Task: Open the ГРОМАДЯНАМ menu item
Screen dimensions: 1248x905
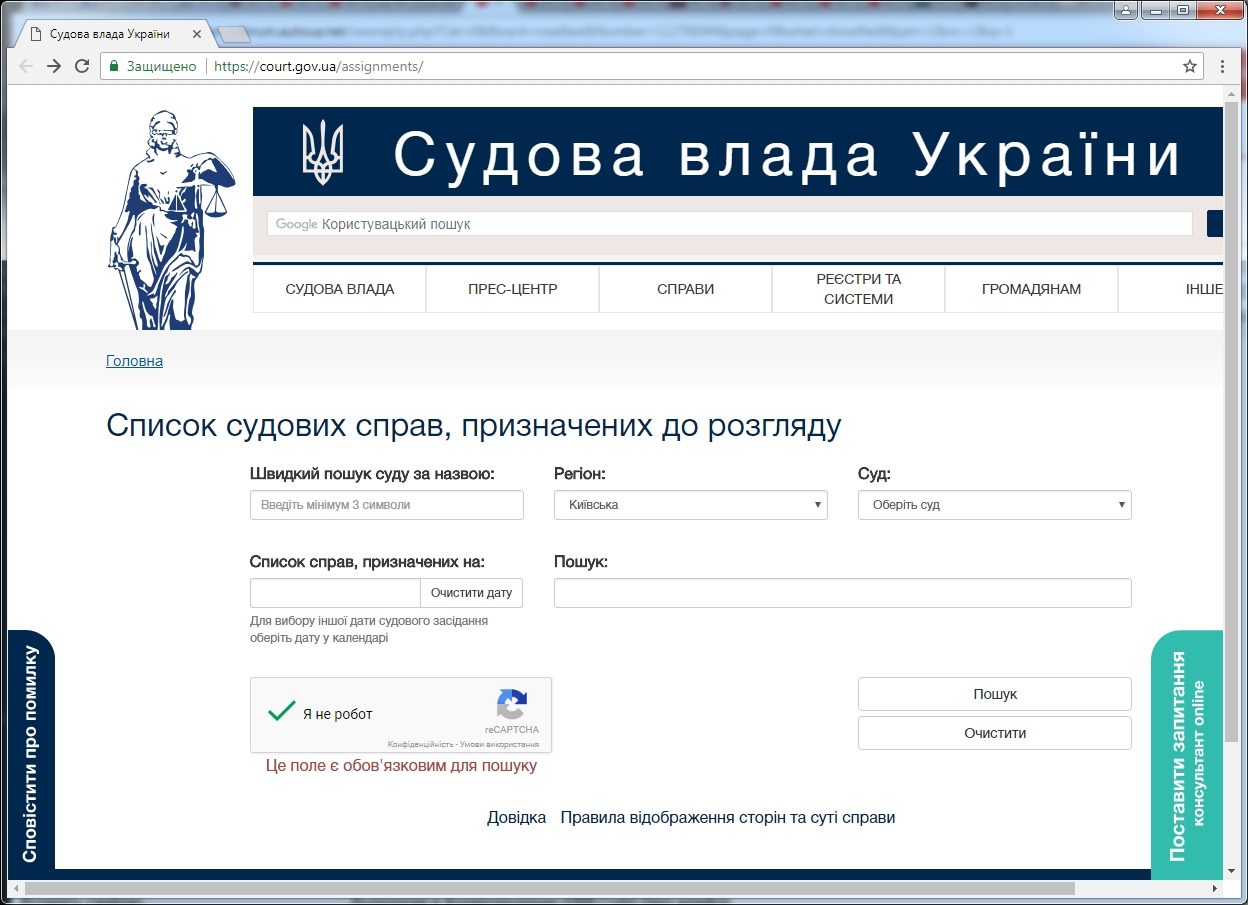Action: (1031, 289)
